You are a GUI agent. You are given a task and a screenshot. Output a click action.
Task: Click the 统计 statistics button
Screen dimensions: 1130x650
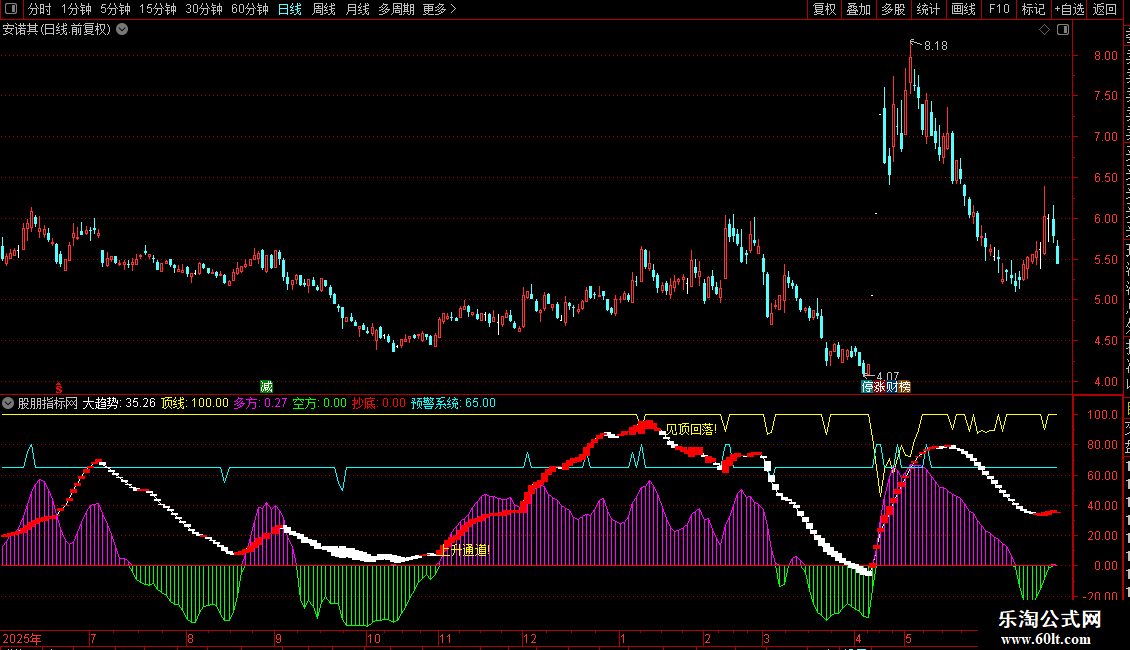pyautogui.click(x=928, y=9)
